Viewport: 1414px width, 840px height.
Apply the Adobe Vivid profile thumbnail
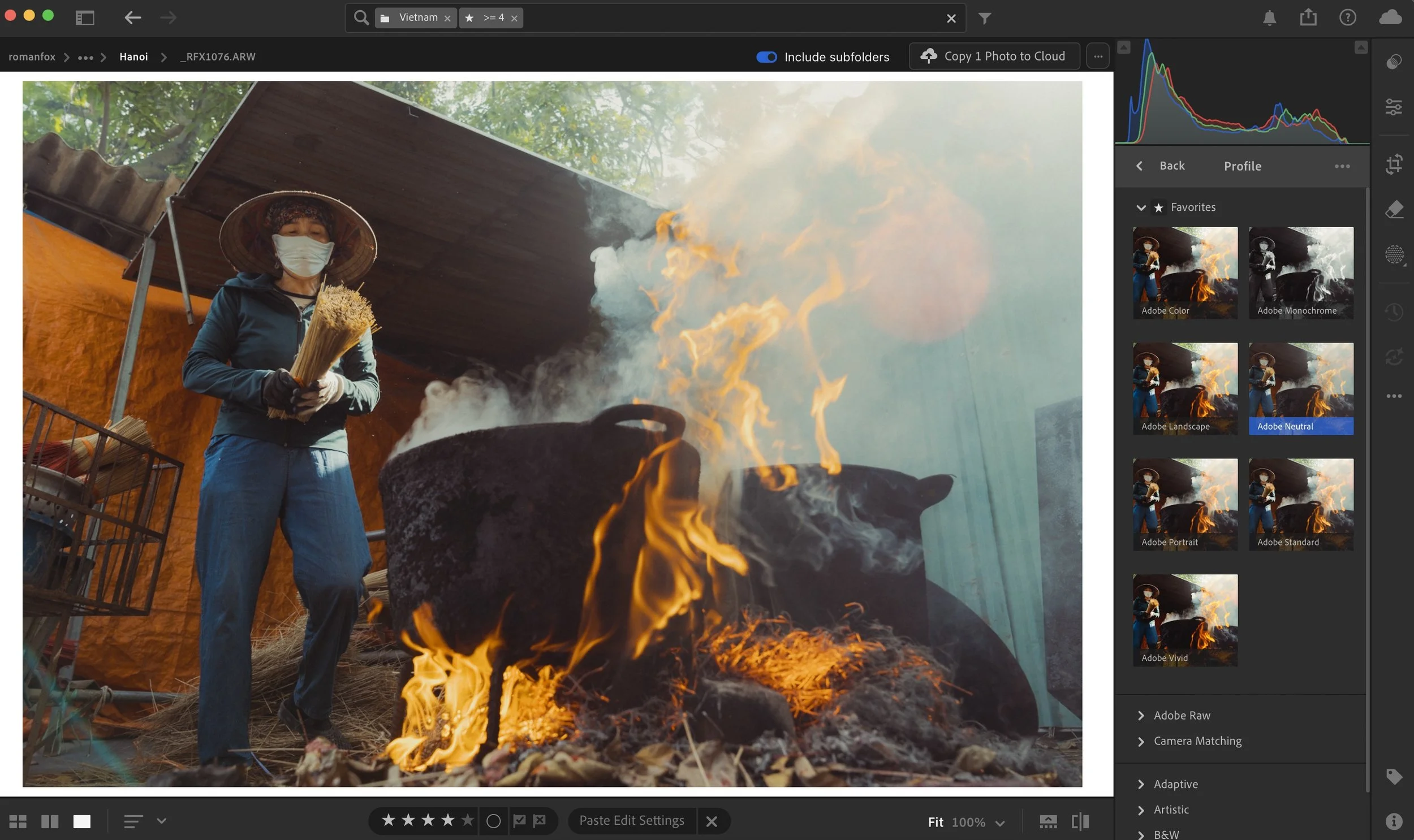(x=1185, y=620)
